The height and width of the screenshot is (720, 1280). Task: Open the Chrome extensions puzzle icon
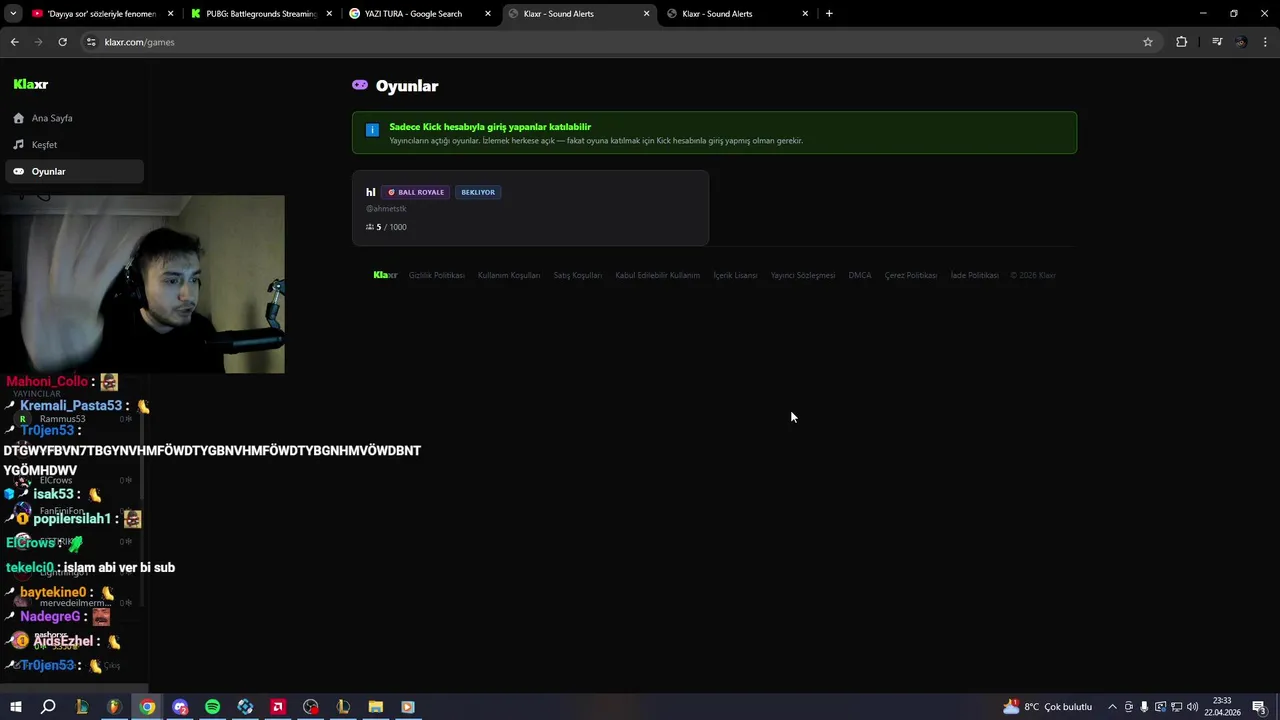tap(1182, 42)
